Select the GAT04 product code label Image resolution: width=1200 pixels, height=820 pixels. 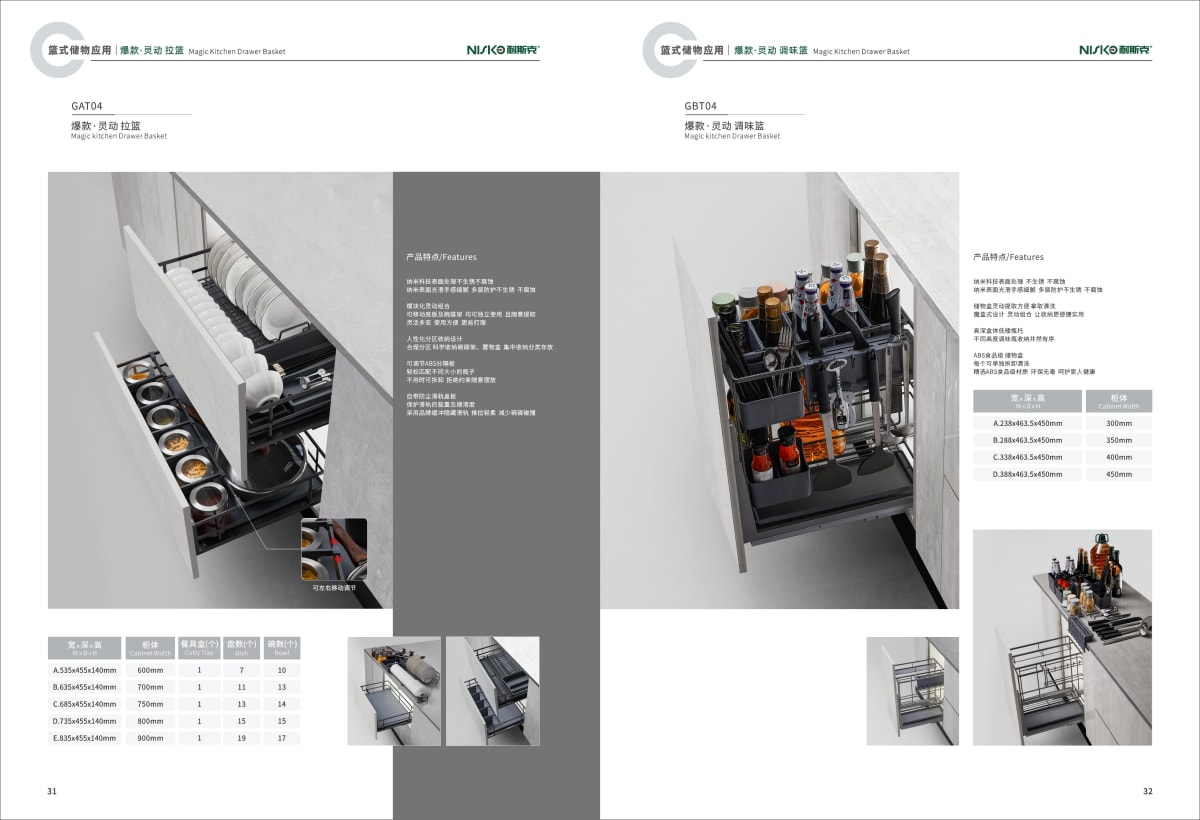coord(87,105)
